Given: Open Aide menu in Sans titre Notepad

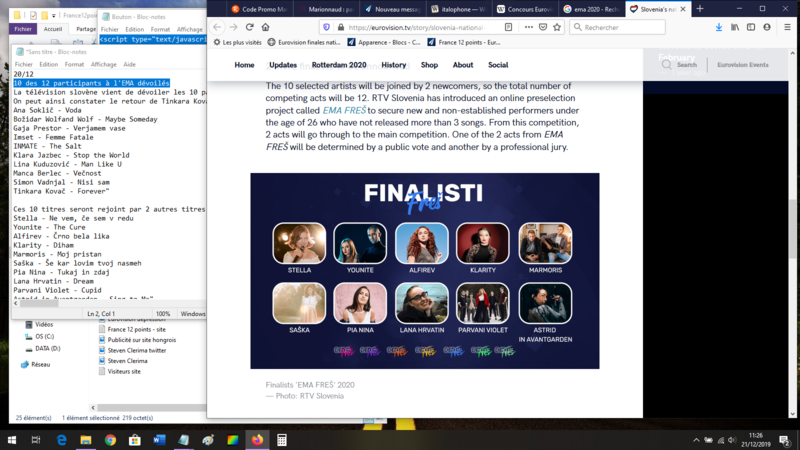Looking at the screenshot, I should (130, 64).
